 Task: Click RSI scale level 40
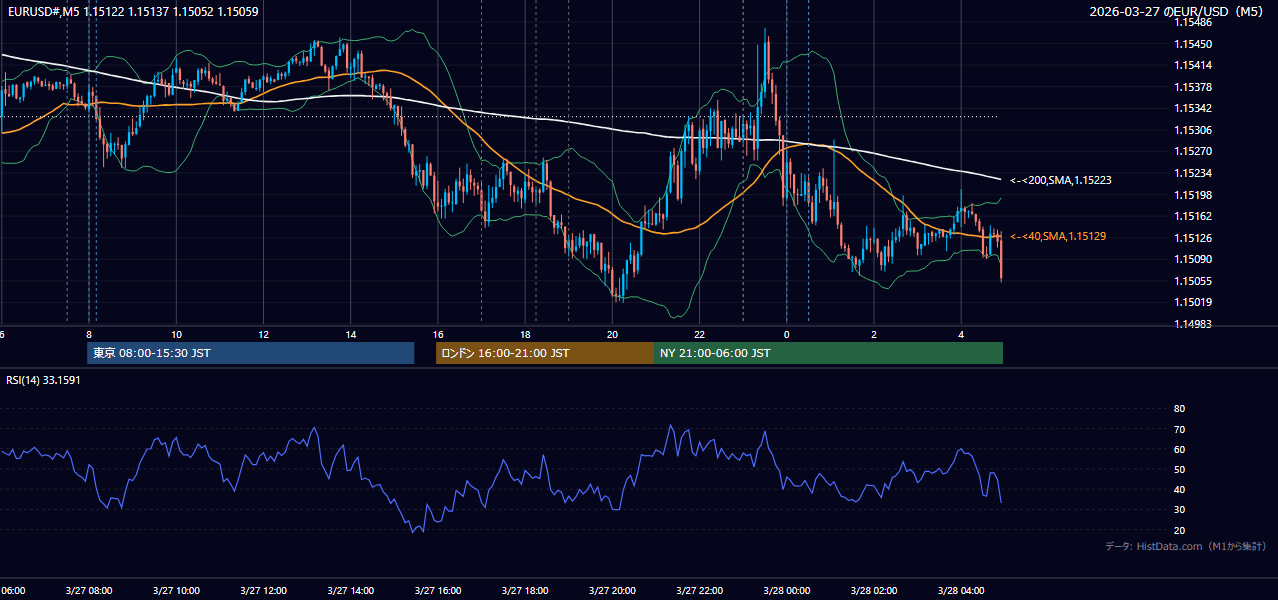[1179, 489]
